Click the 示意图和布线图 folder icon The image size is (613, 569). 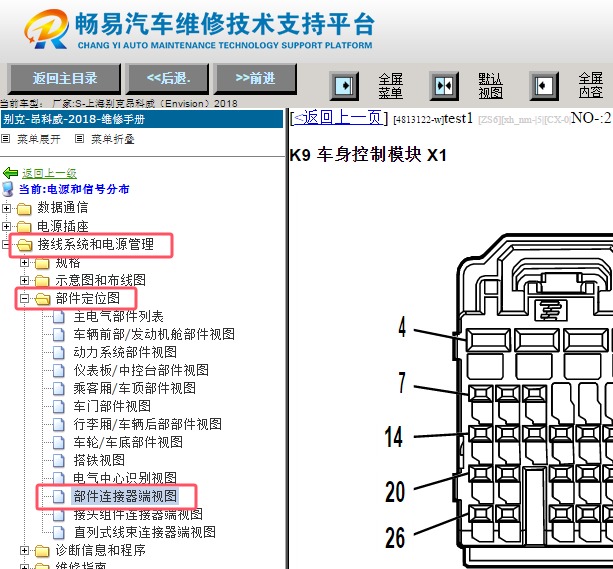point(42,281)
